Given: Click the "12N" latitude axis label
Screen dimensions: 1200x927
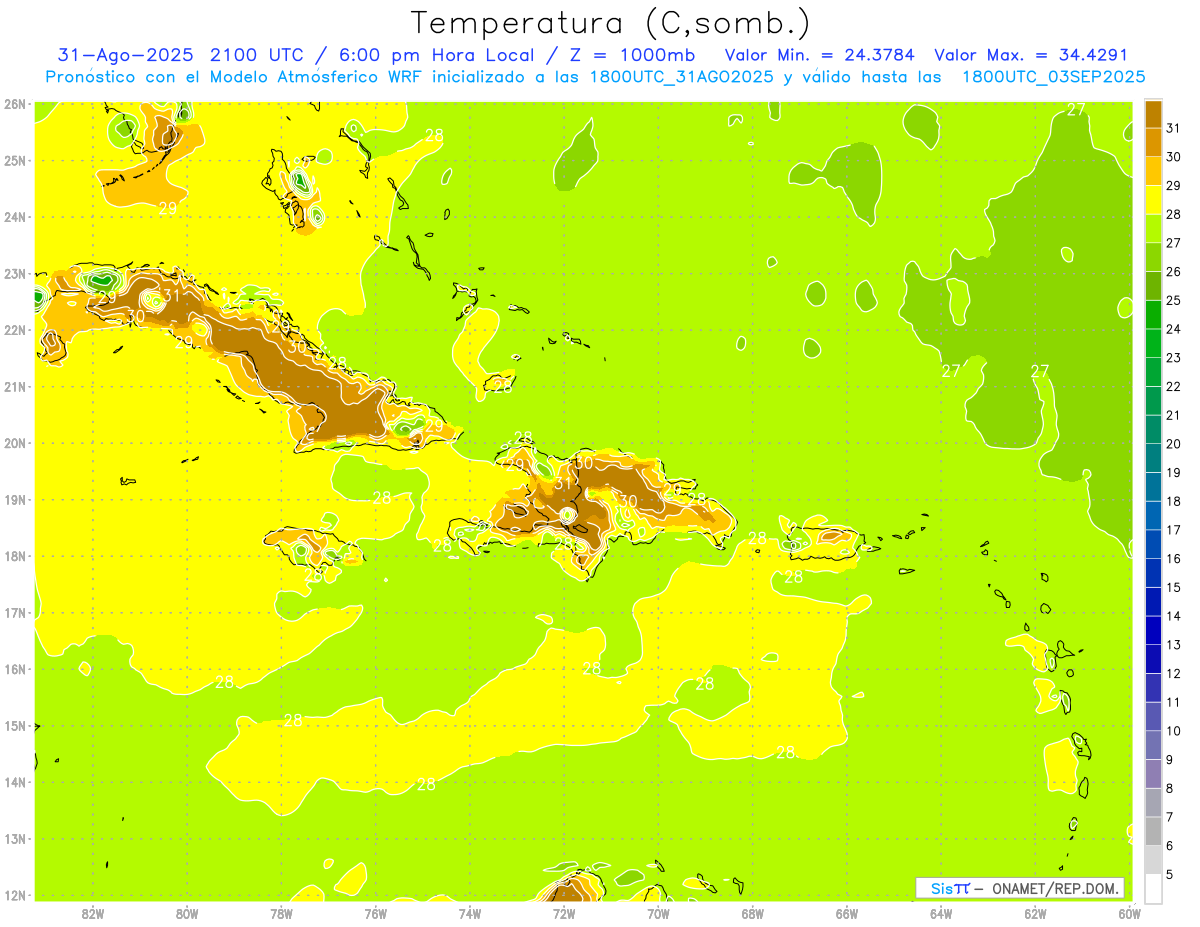Looking at the screenshot, I should coord(15,895).
